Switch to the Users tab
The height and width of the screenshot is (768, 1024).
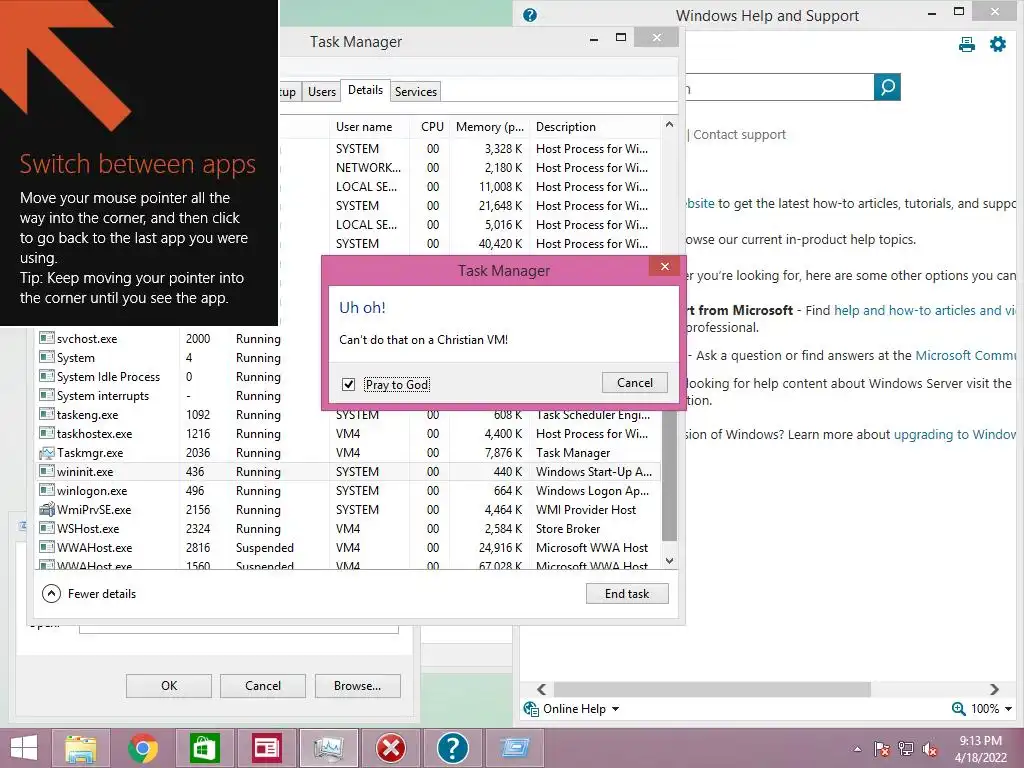[x=322, y=91]
